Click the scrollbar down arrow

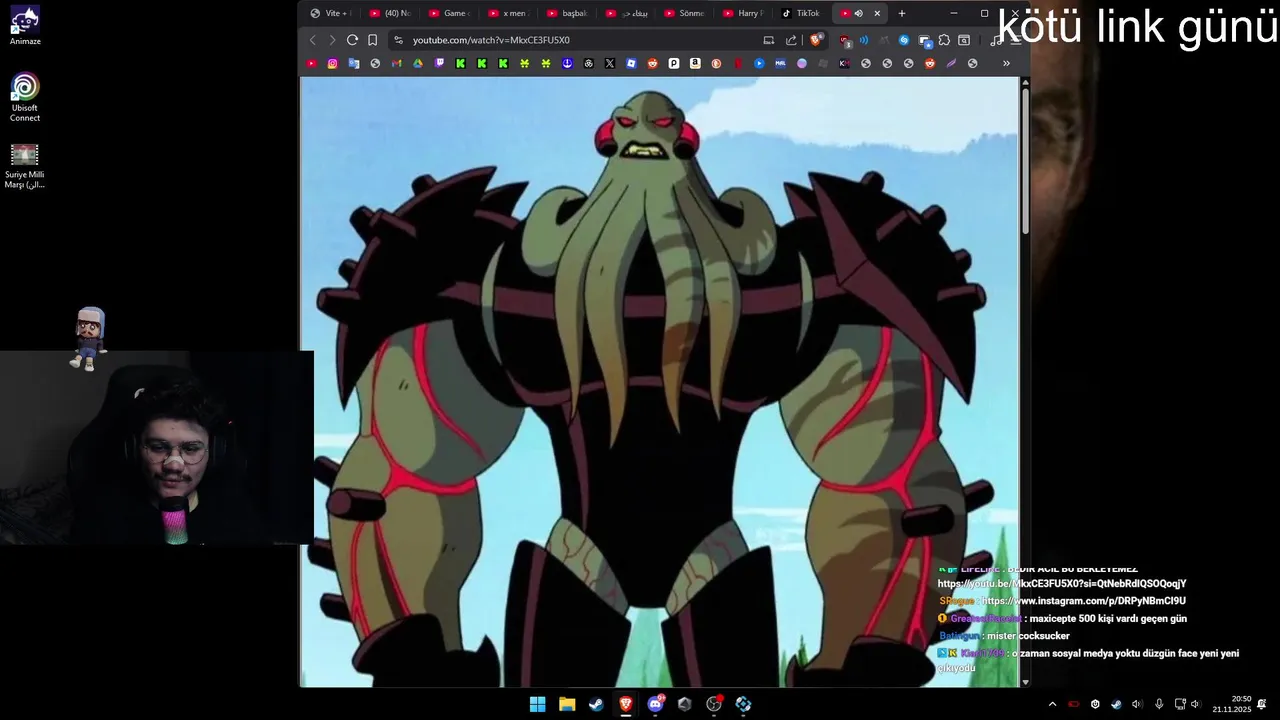point(1025,682)
